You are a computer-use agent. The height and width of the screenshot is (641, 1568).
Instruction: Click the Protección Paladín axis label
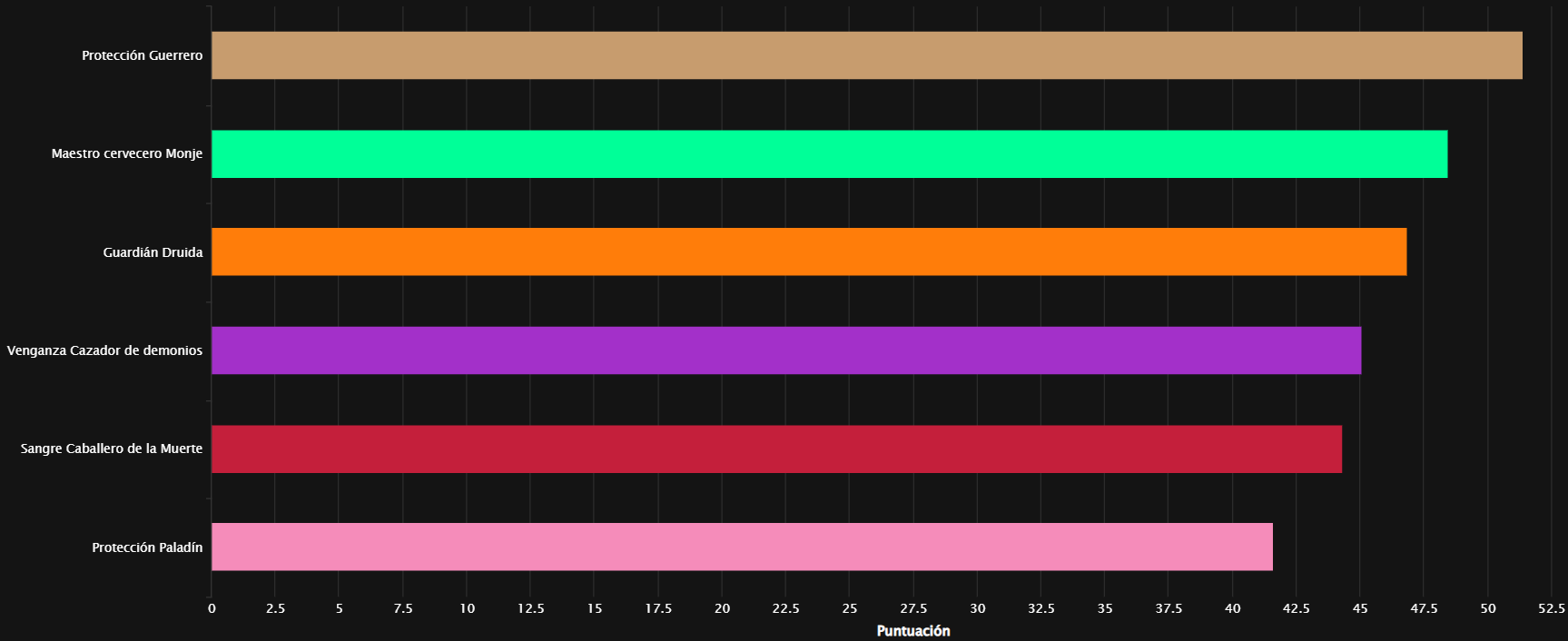pos(147,547)
